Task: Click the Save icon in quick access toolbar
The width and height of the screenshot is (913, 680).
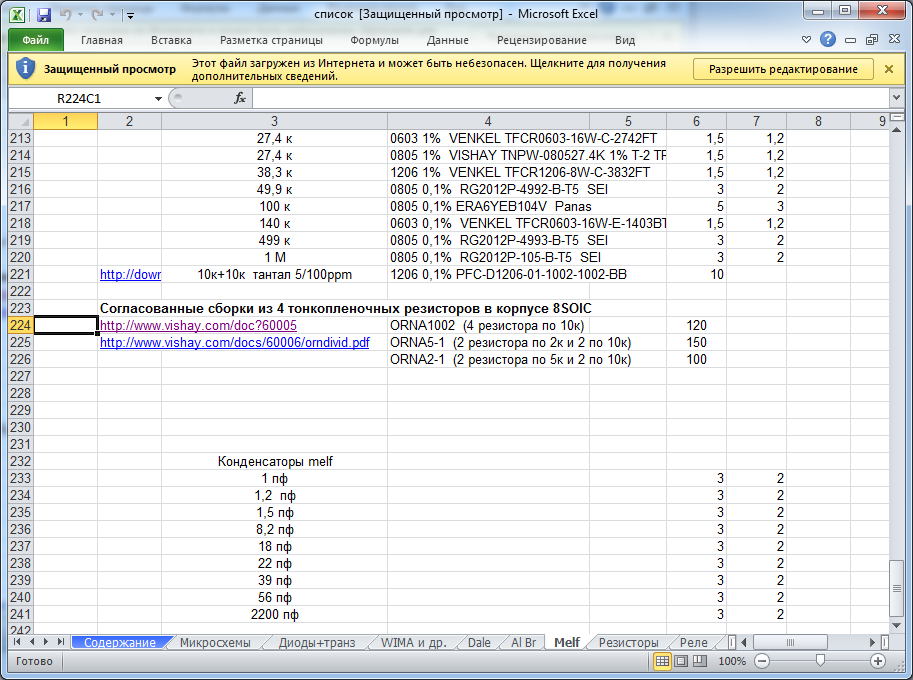Action: 44,15
